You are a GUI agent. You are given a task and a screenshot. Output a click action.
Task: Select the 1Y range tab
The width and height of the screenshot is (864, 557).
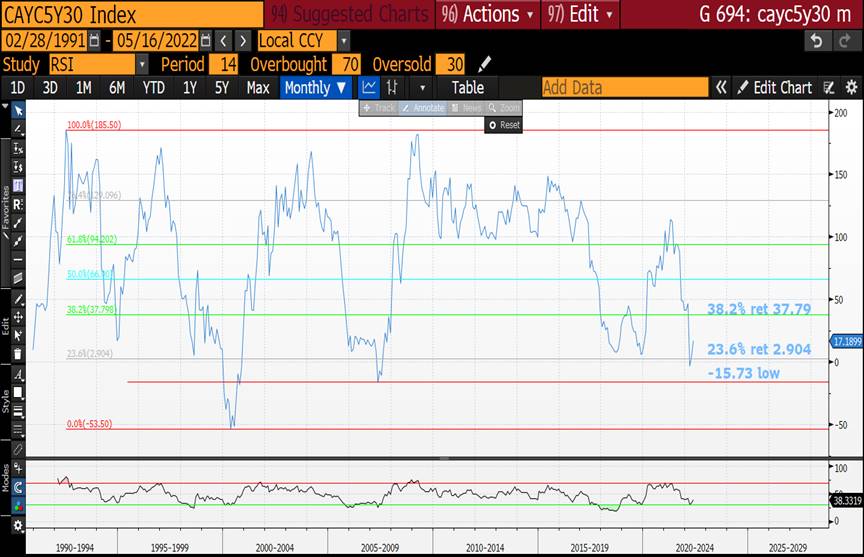point(190,88)
